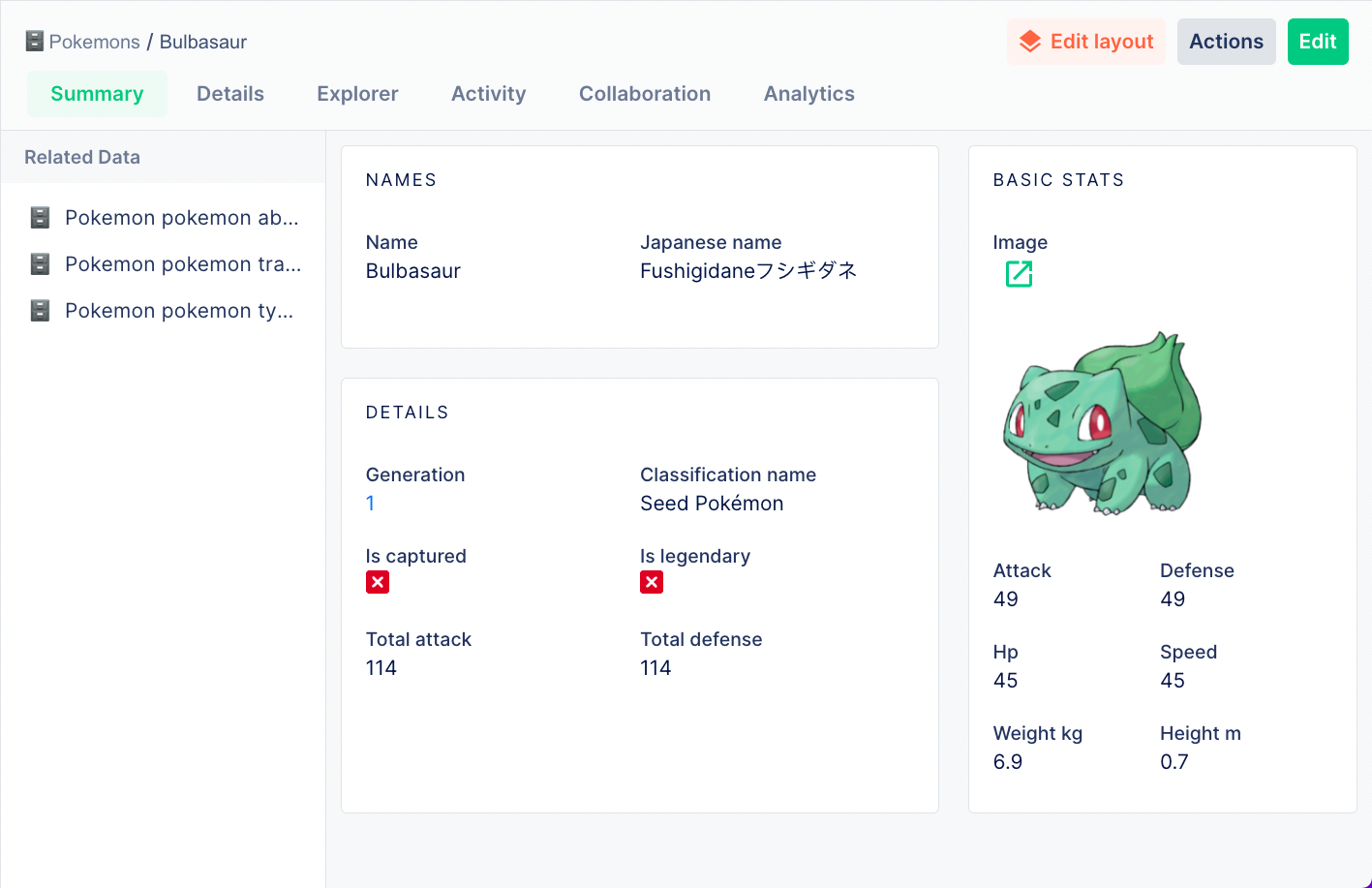Click the Classification name label

click(728, 475)
